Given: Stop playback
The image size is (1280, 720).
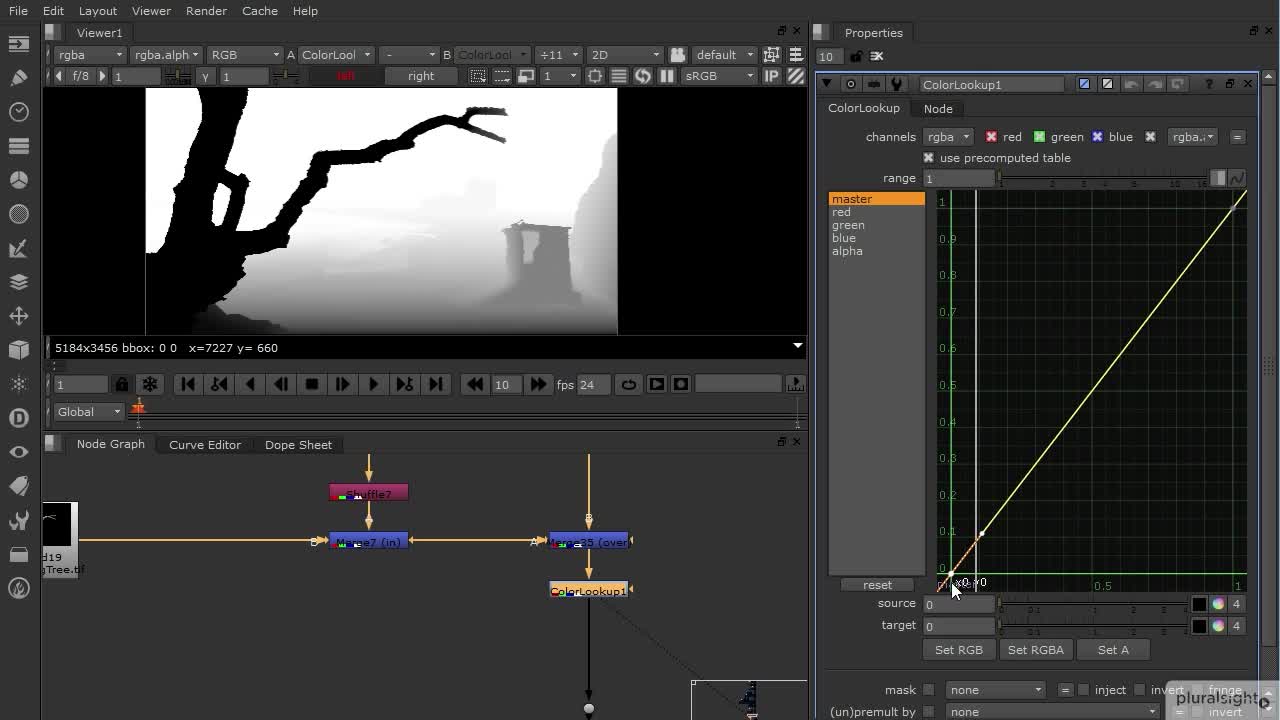Looking at the screenshot, I should 311,384.
